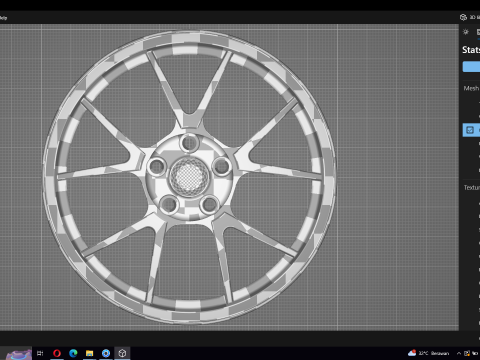This screenshot has height=360, width=480.
Task: Open the Help menu
Action: tap(3, 18)
